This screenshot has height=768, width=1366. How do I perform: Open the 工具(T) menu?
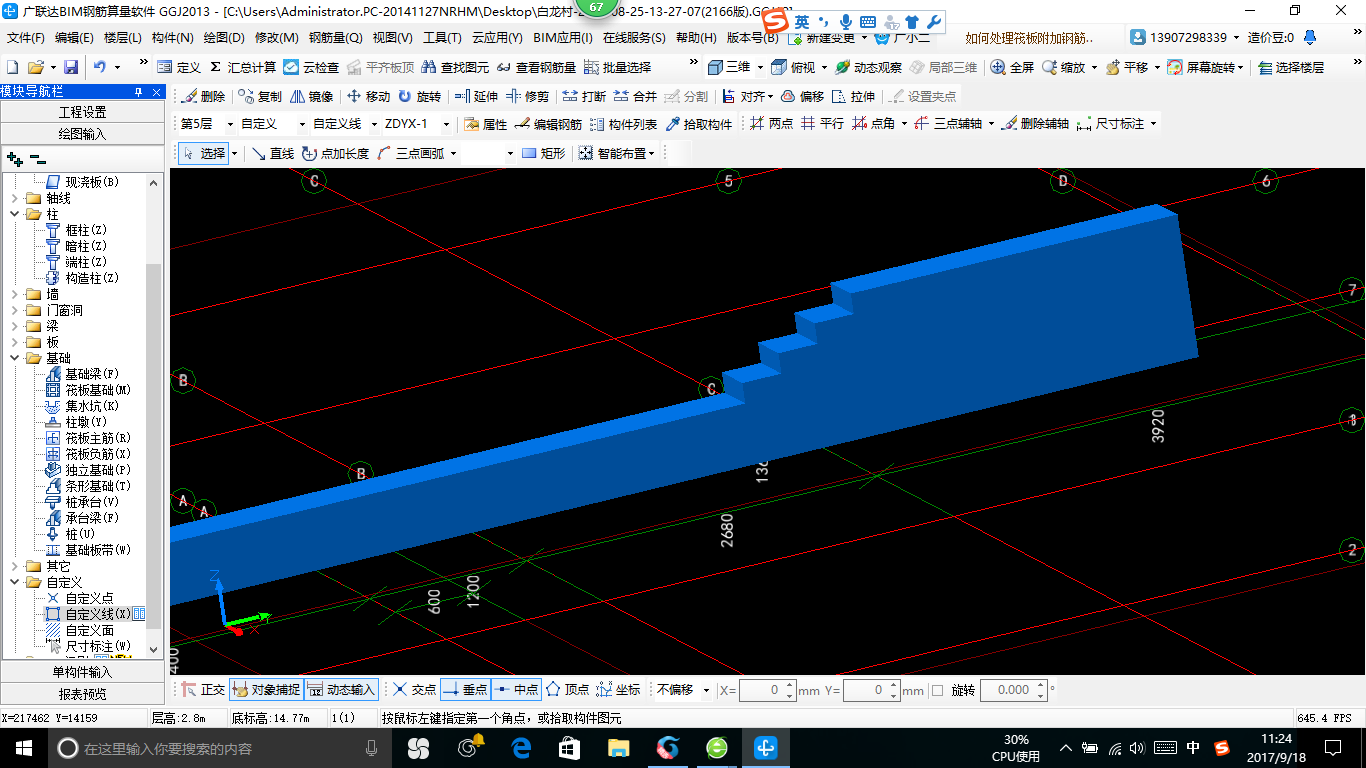442,38
